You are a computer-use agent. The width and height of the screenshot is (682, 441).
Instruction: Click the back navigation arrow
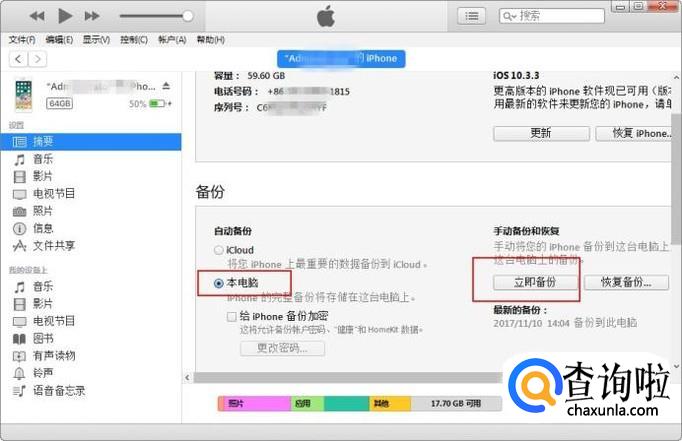[18, 59]
